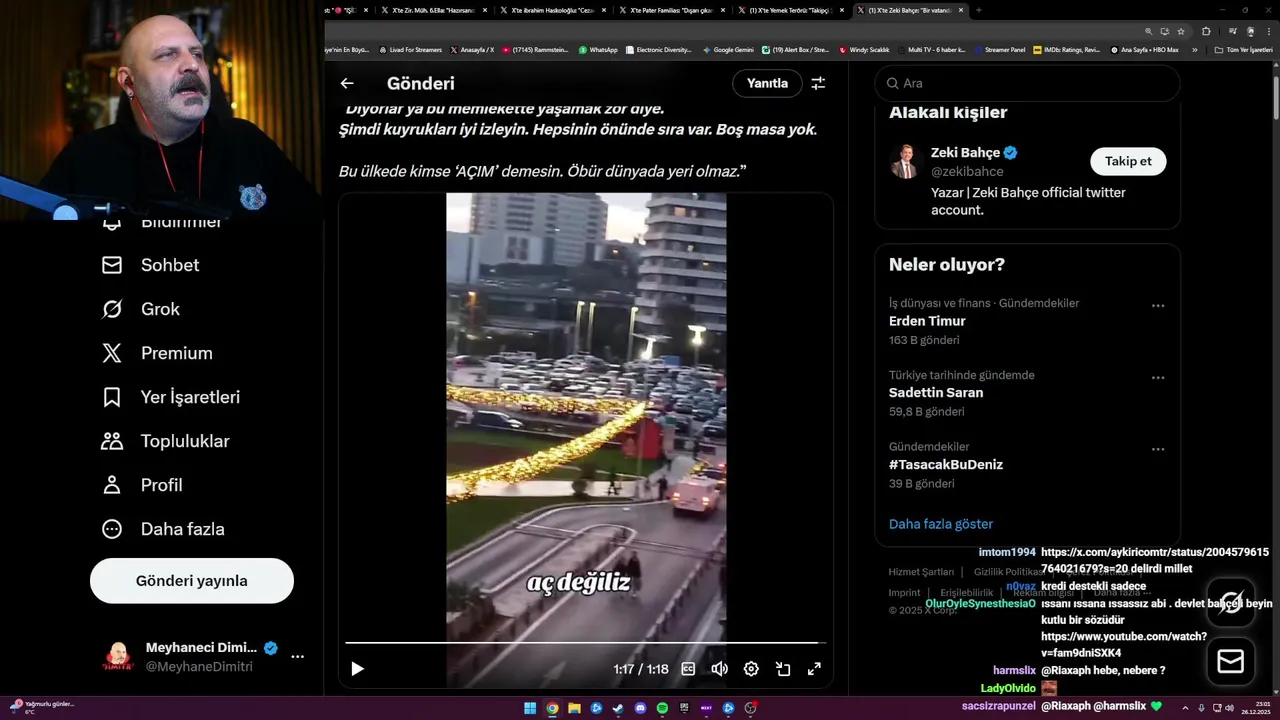Click the video progress bar
This screenshot has height=720, width=1280.
click(x=585, y=643)
